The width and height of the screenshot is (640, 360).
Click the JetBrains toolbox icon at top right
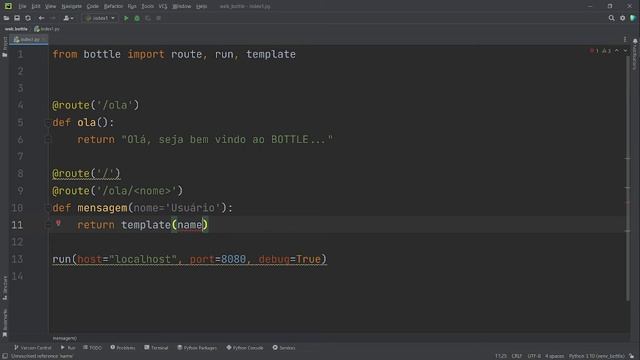tap(633, 18)
